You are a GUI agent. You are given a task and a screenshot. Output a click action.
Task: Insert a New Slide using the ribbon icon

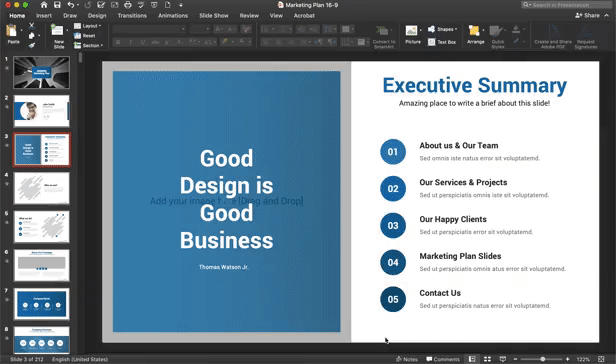coord(57,31)
